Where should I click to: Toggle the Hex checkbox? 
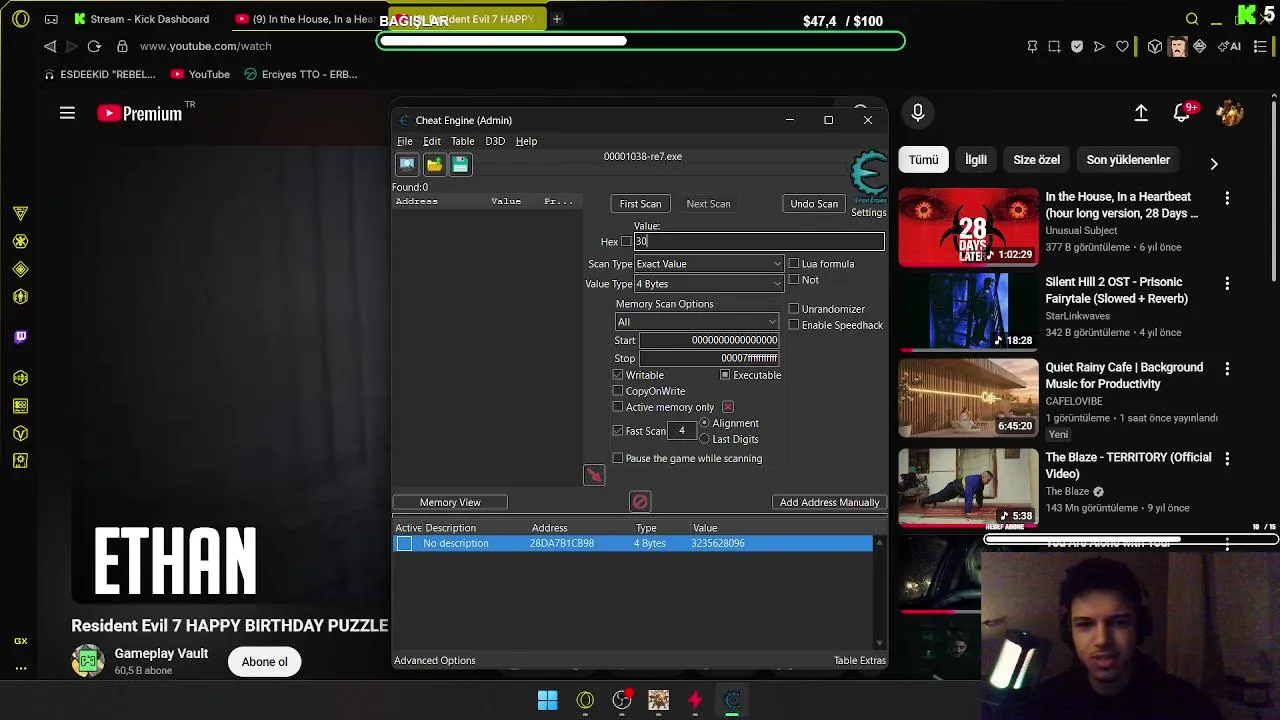pyautogui.click(x=626, y=241)
